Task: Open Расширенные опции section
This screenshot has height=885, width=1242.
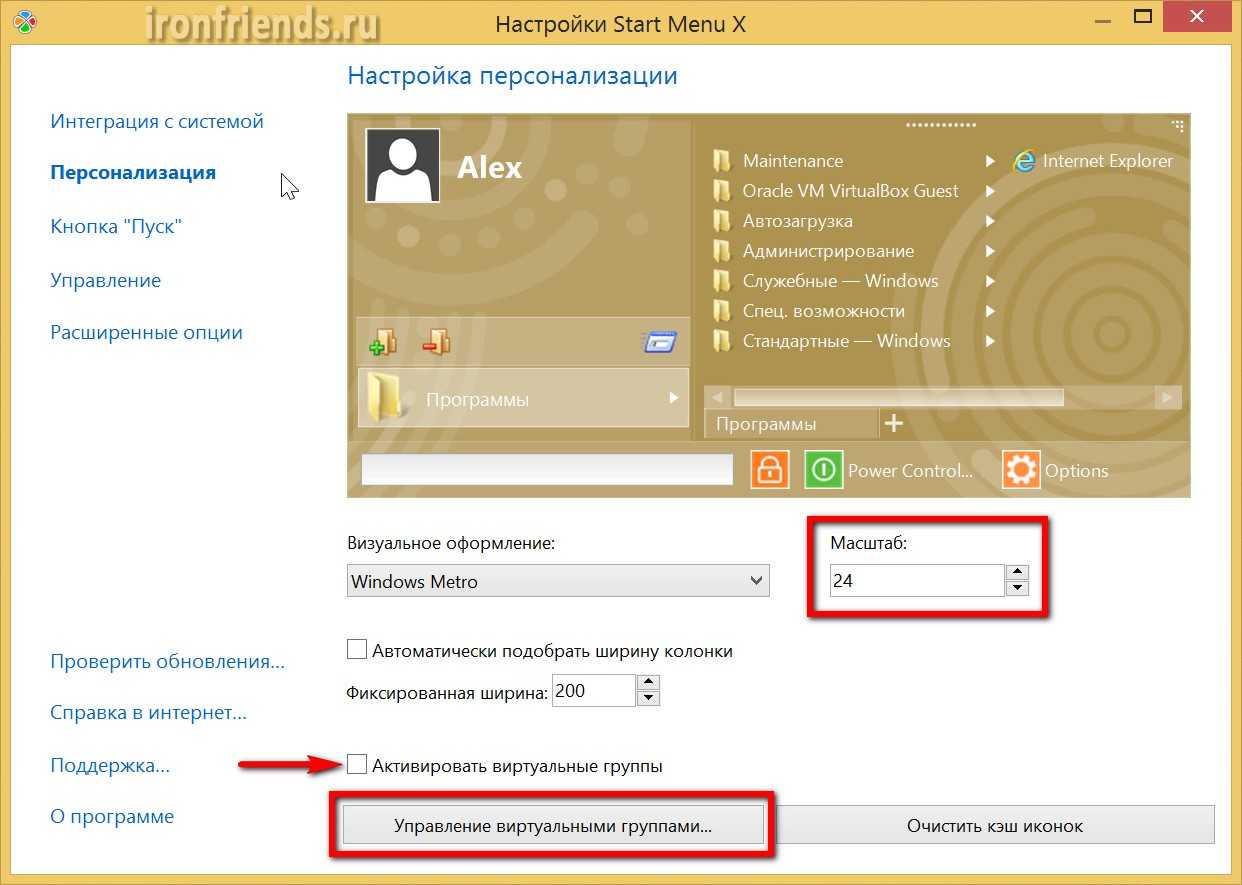Action: [x=146, y=332]
